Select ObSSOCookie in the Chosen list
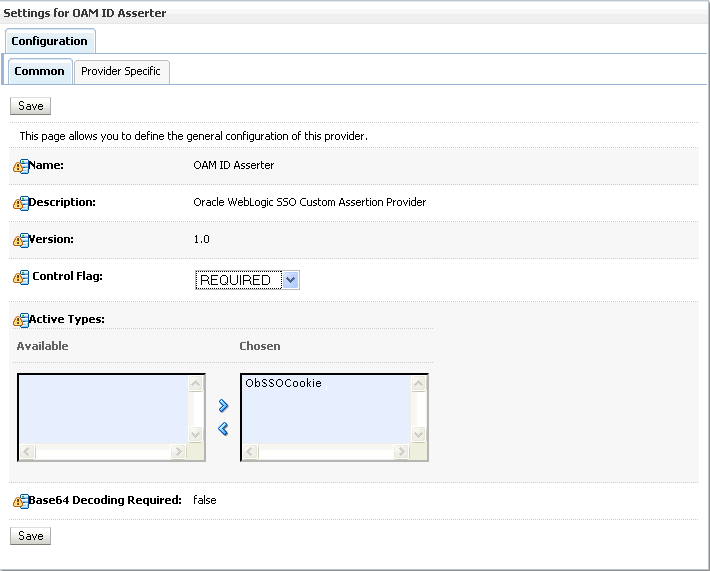Viewport: 710px width, 571px height. point(284,384)
